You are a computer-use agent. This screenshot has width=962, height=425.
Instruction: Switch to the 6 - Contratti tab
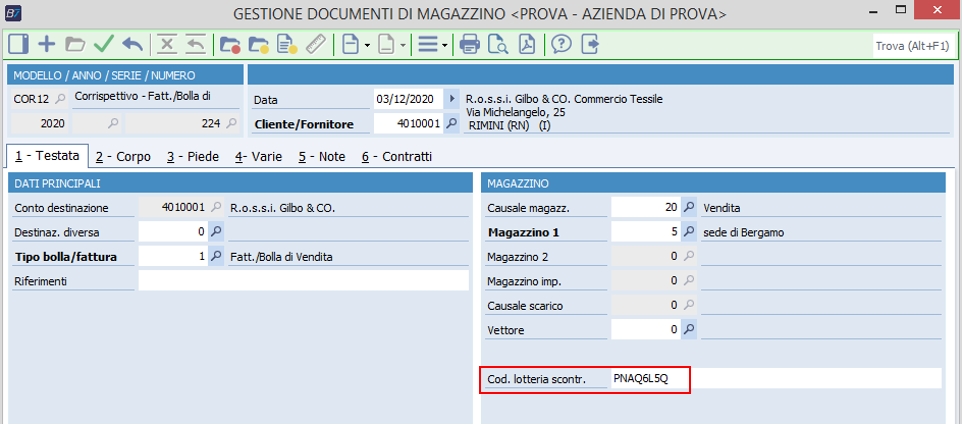(x=397, y=156)
